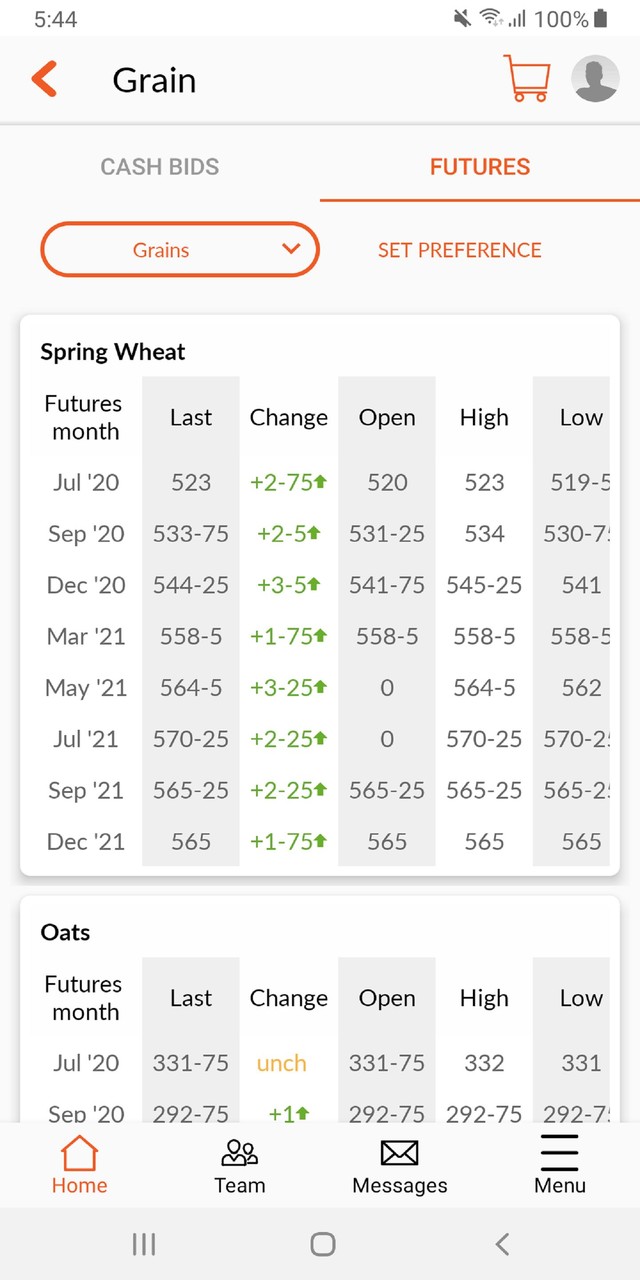
Task: Open the Team section
Action: tap(240, 1166)
